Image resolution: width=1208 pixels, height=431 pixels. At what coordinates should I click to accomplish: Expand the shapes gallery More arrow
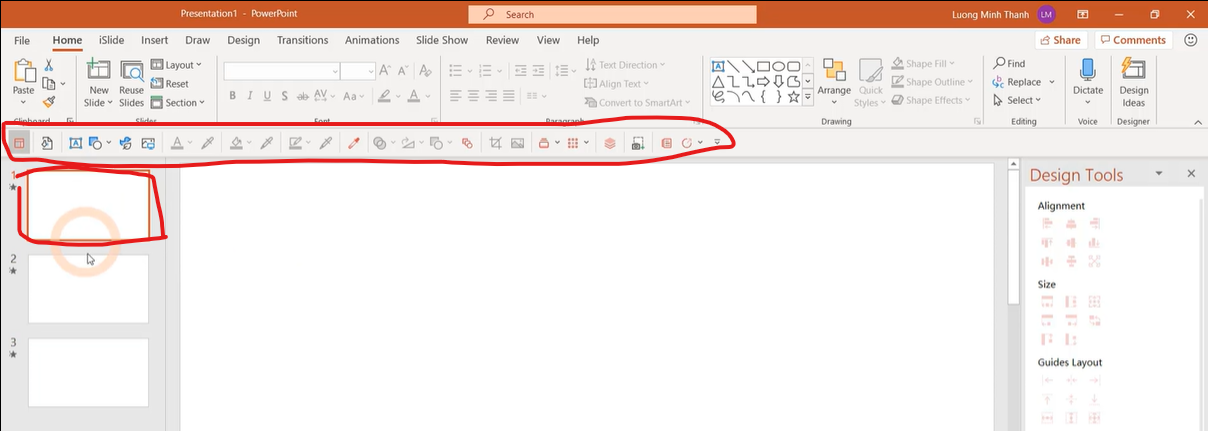[x=808, y=98]
